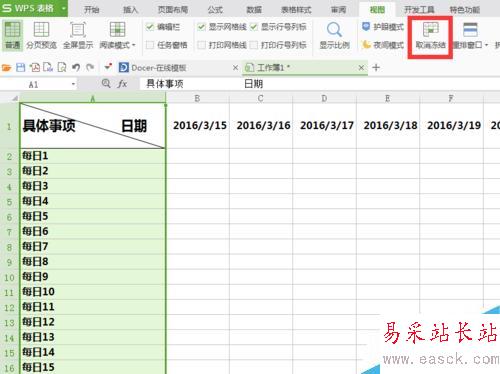The image size is (500, 374).
Task: Open the 公式 ribbon tab
Action: (x=215, y=10)
